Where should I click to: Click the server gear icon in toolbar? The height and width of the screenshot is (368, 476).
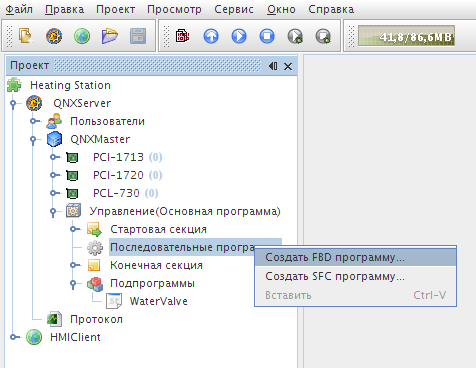pyautogui.click(x=54, y=36)
